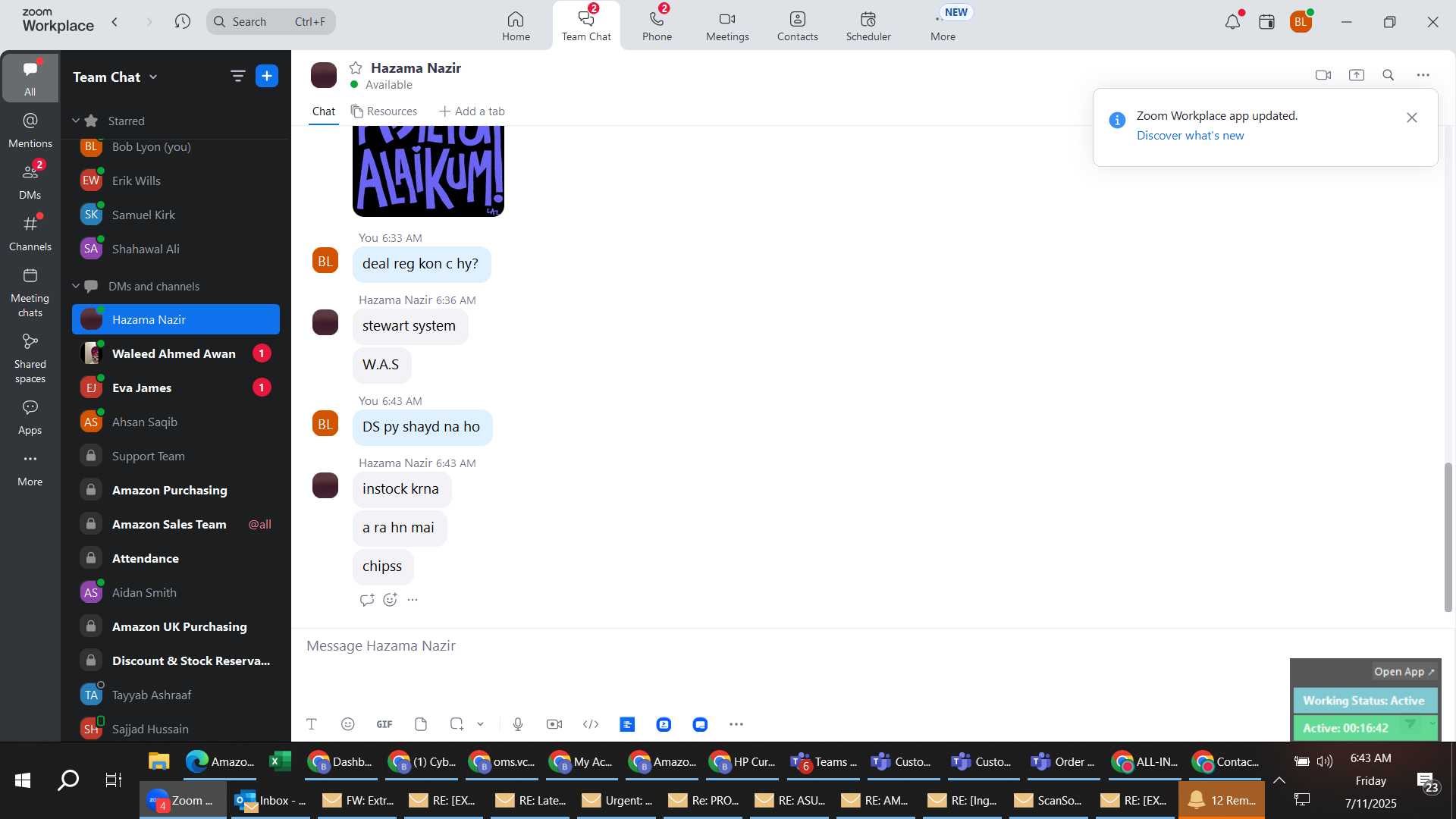Open the More sidebar menu
The image size is (1456, 819).
coord(30,468)
